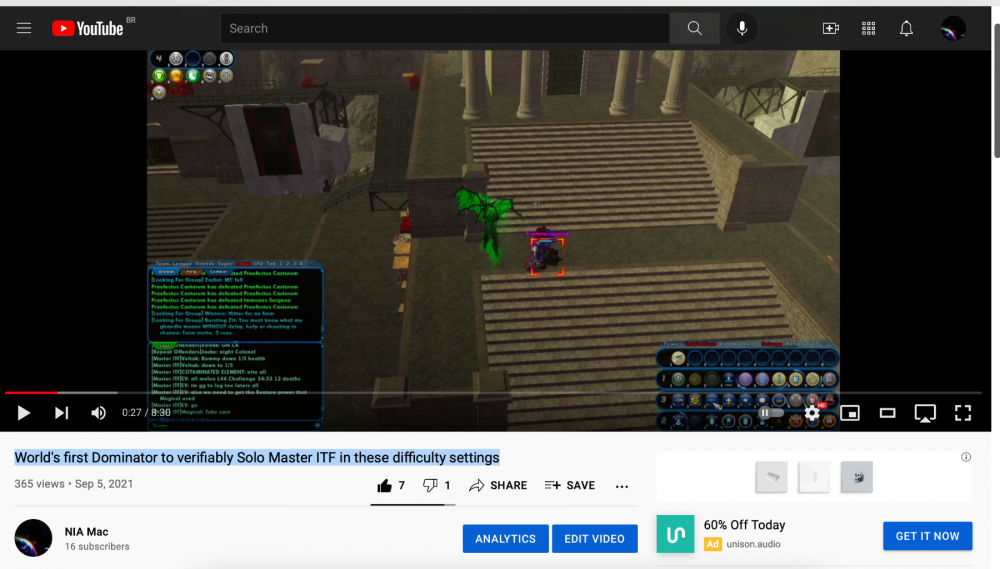Click the magnifying glass search button
This screenshot has width=1000, height=569.
[695, 28]
